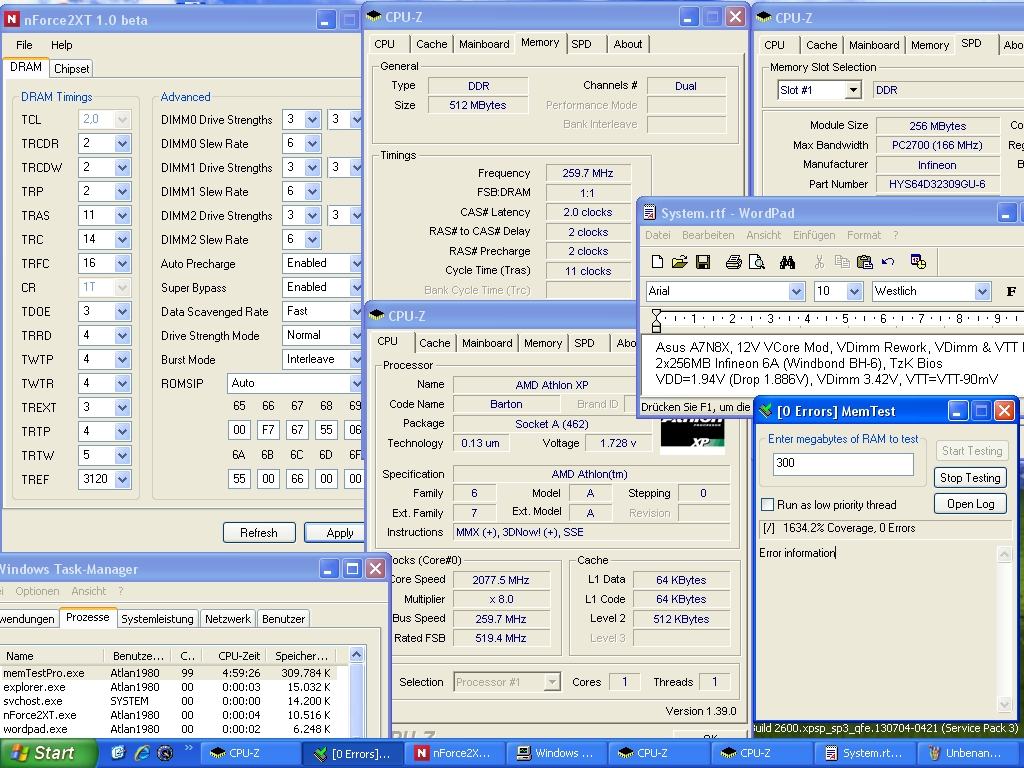Click the WordPad title bar document icon
This screenshot has height=768, width=1024.
pos(649,213)
